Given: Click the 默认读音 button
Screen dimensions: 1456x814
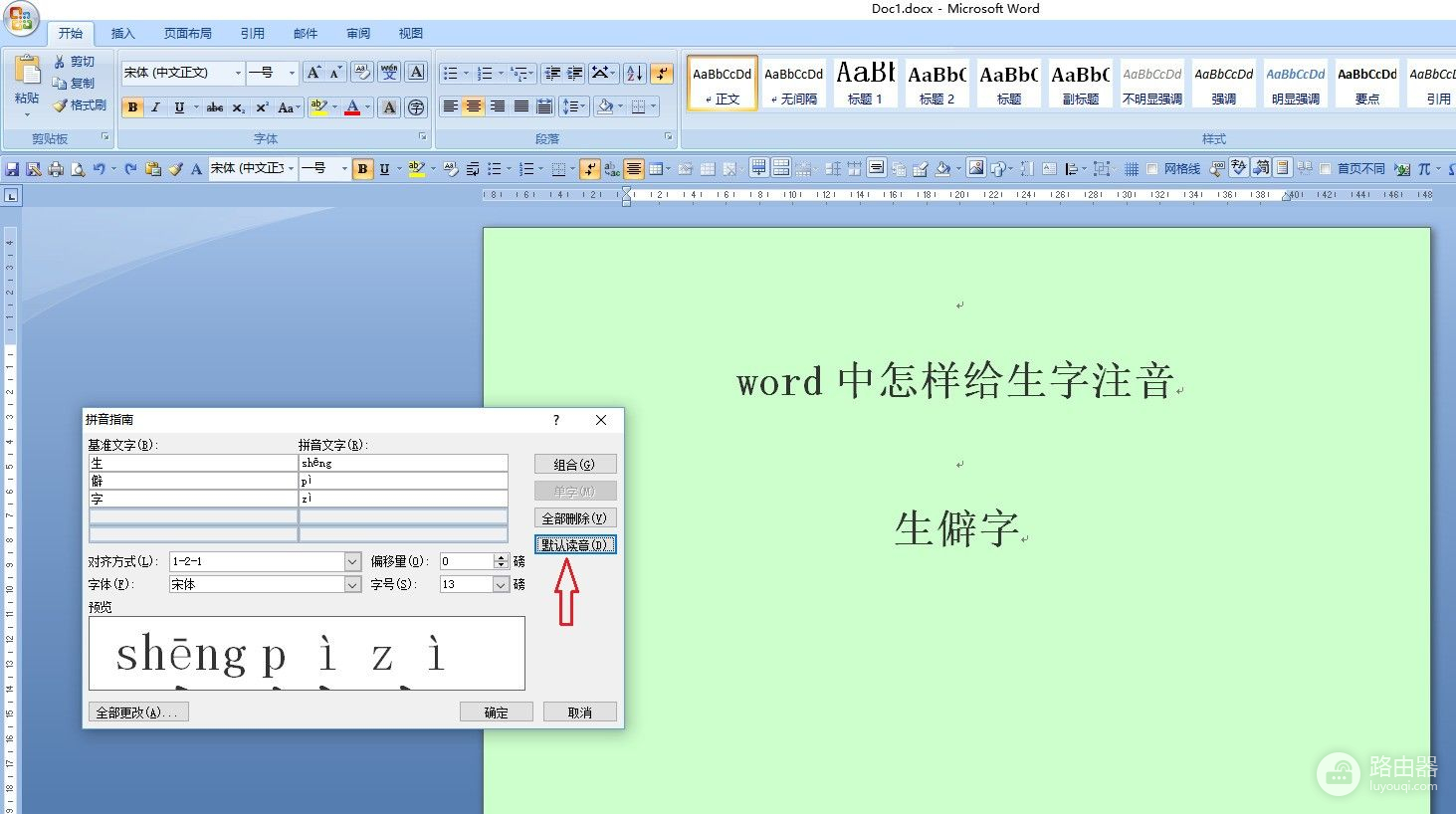Looking at the screenshot, I should (575, 544).
